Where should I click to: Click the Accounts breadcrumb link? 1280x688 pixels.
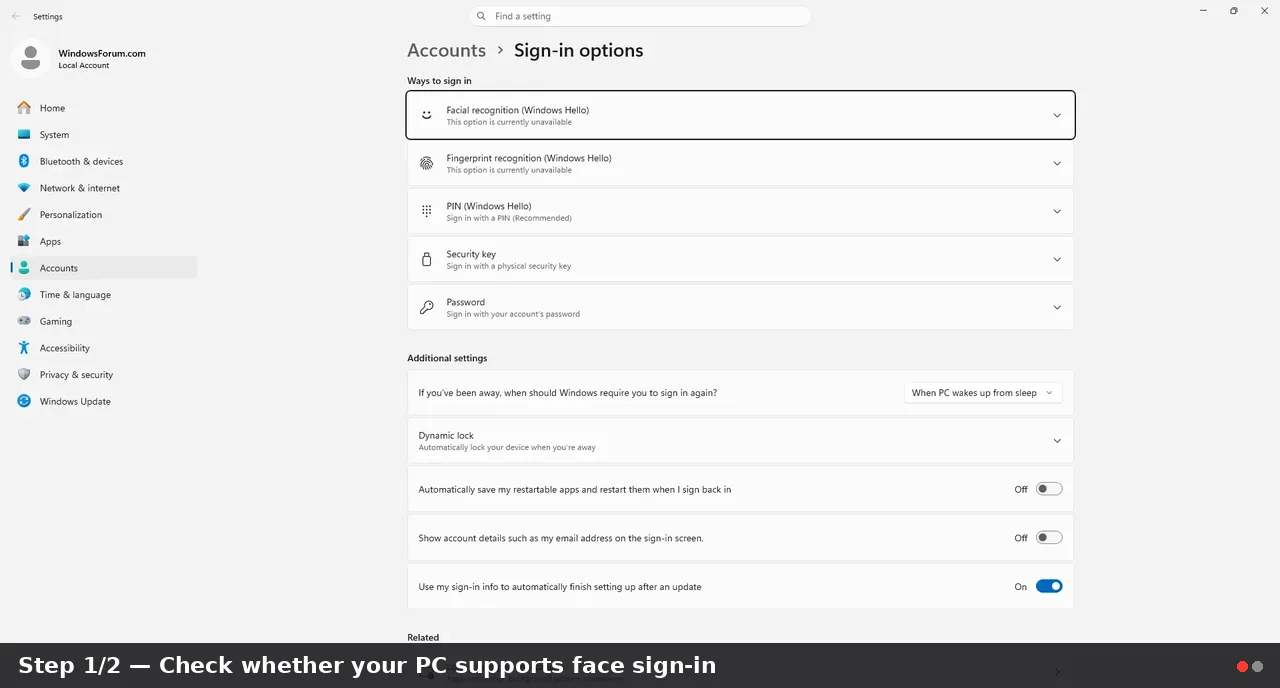(x=446, y=50)
